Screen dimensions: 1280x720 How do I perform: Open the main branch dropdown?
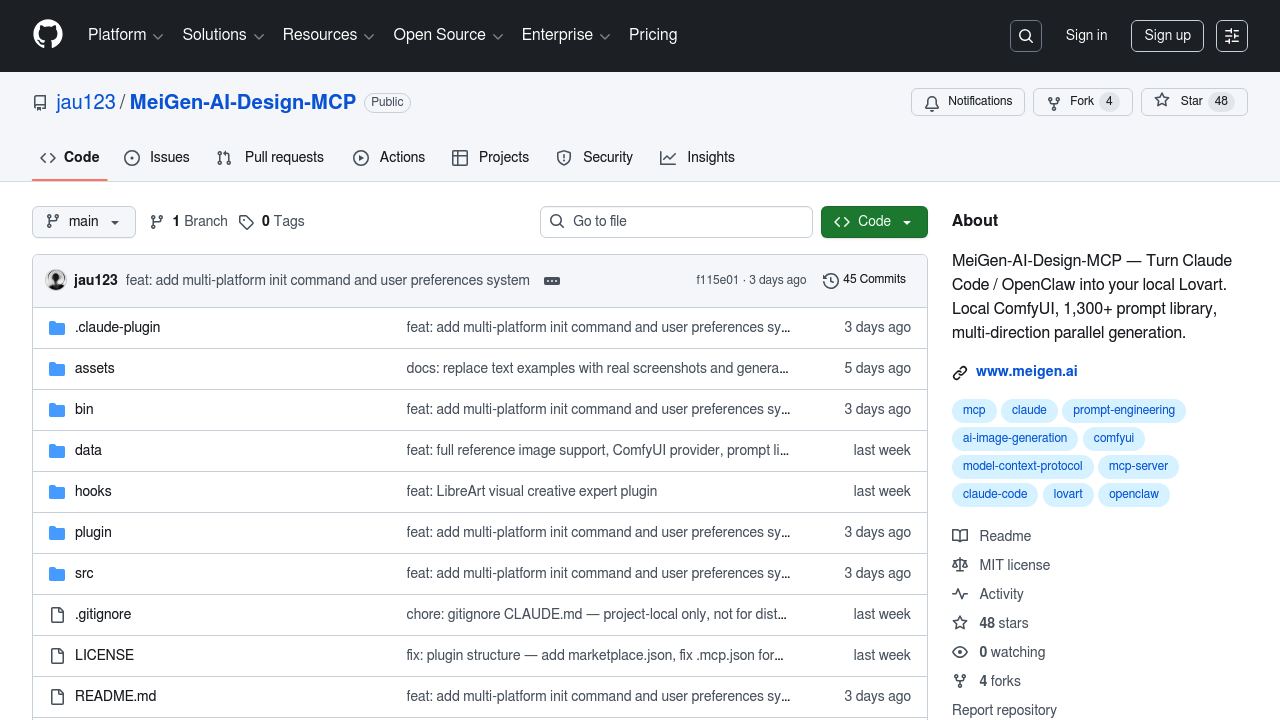point(84,222)
